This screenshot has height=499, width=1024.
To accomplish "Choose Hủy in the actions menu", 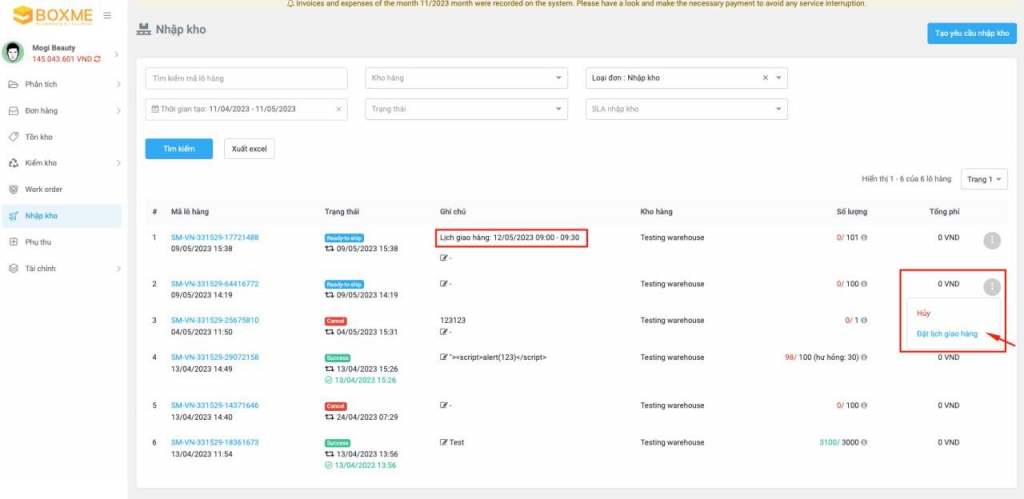I will [x=923, y=314].
